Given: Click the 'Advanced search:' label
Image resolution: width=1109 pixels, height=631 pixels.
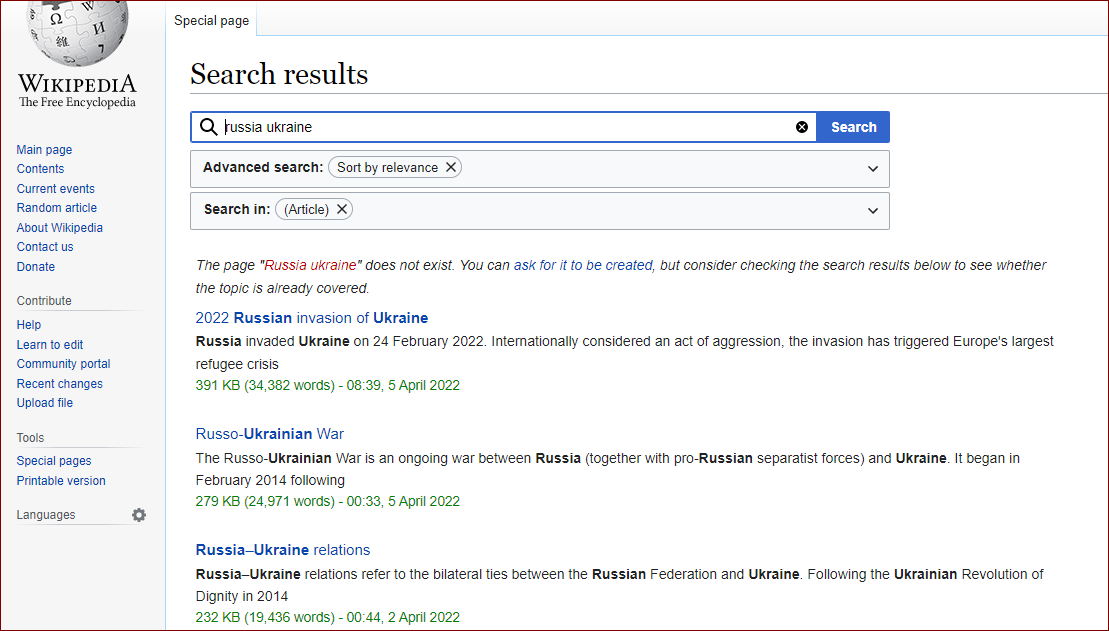Looking at the screenshot, I should pos(263,167).
